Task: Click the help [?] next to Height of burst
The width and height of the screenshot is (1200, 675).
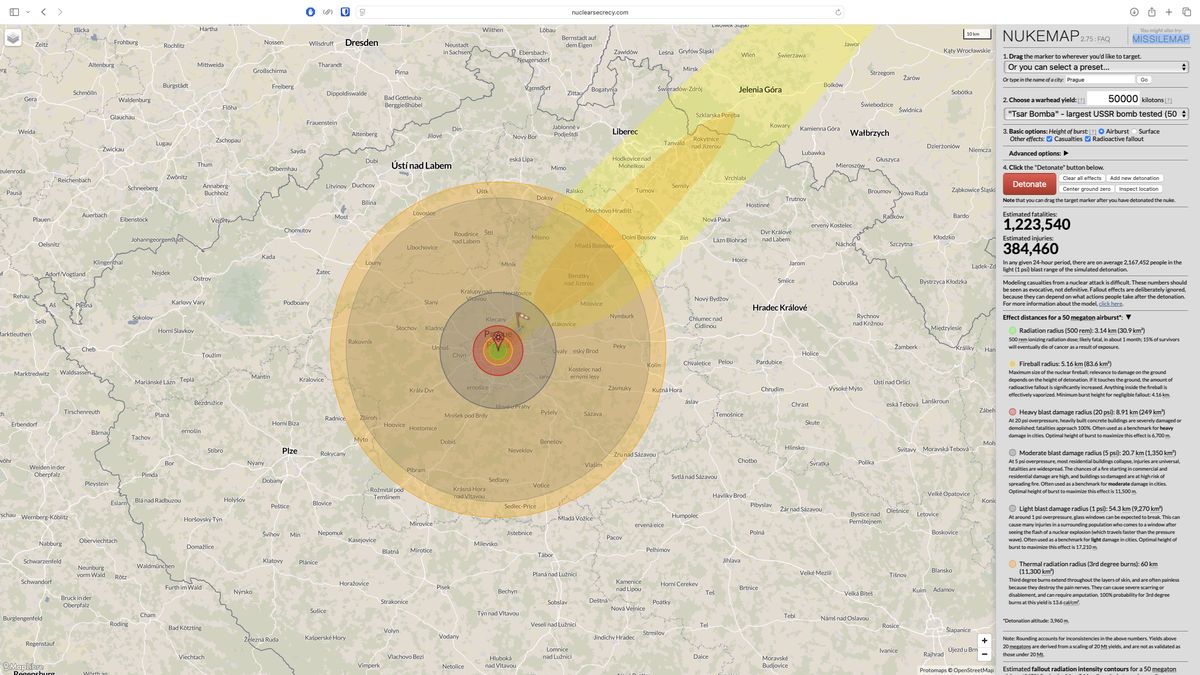Action: (x=1093, y=131)
